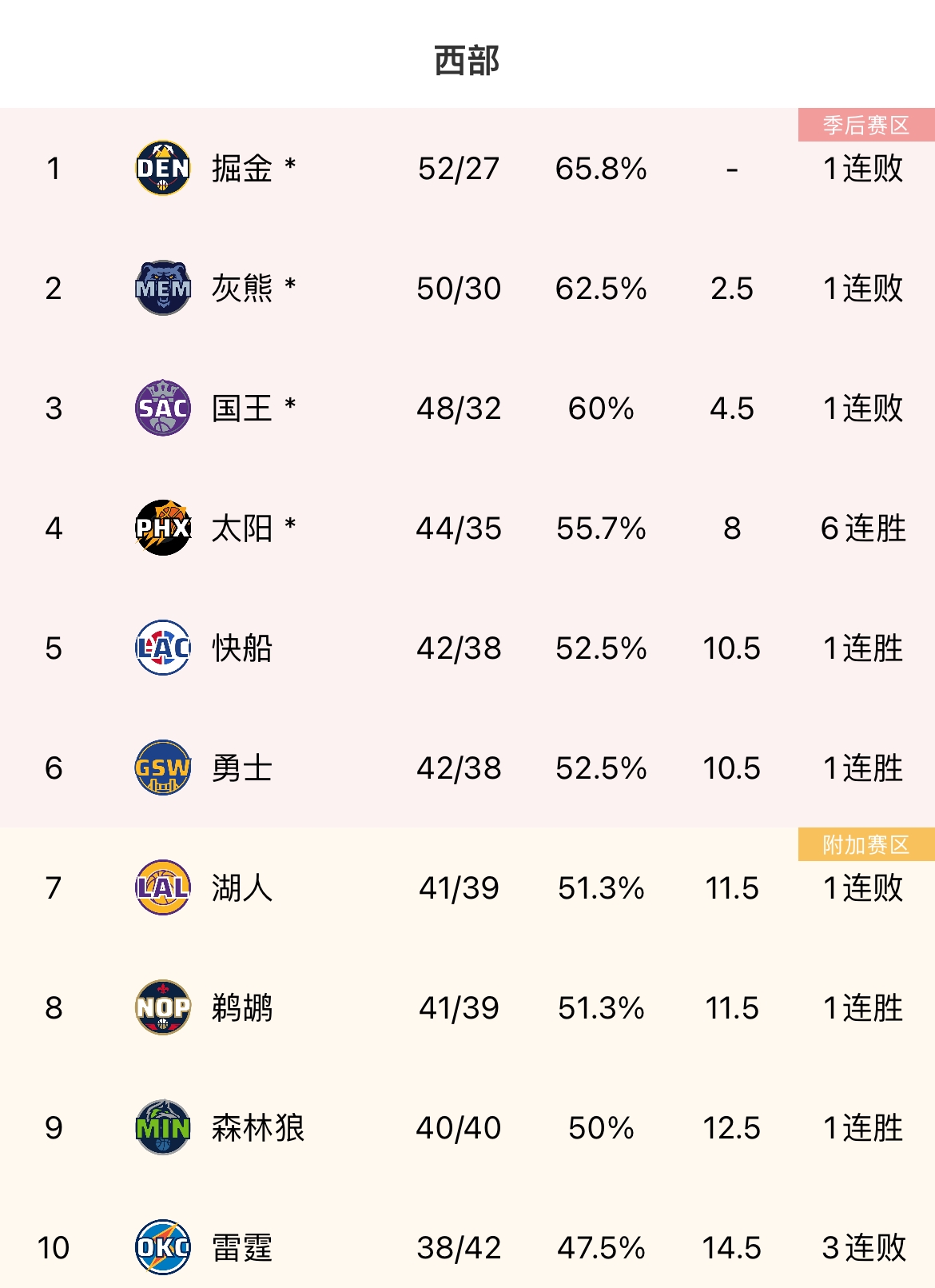935x1288 pixels.
Task: Select 湖人 team name in row 7
Action: coord(242,888)
